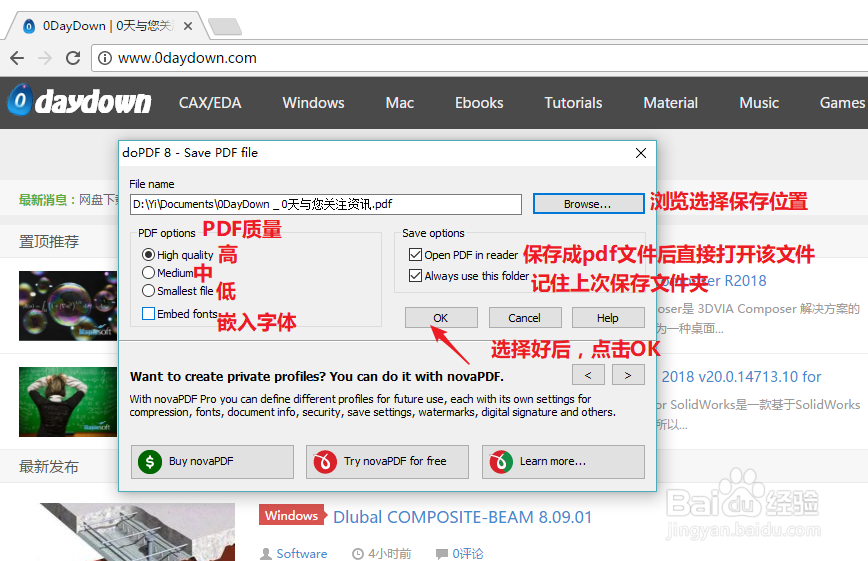
Task: Click the 0评论 comments link
Action: pos(468,553)
